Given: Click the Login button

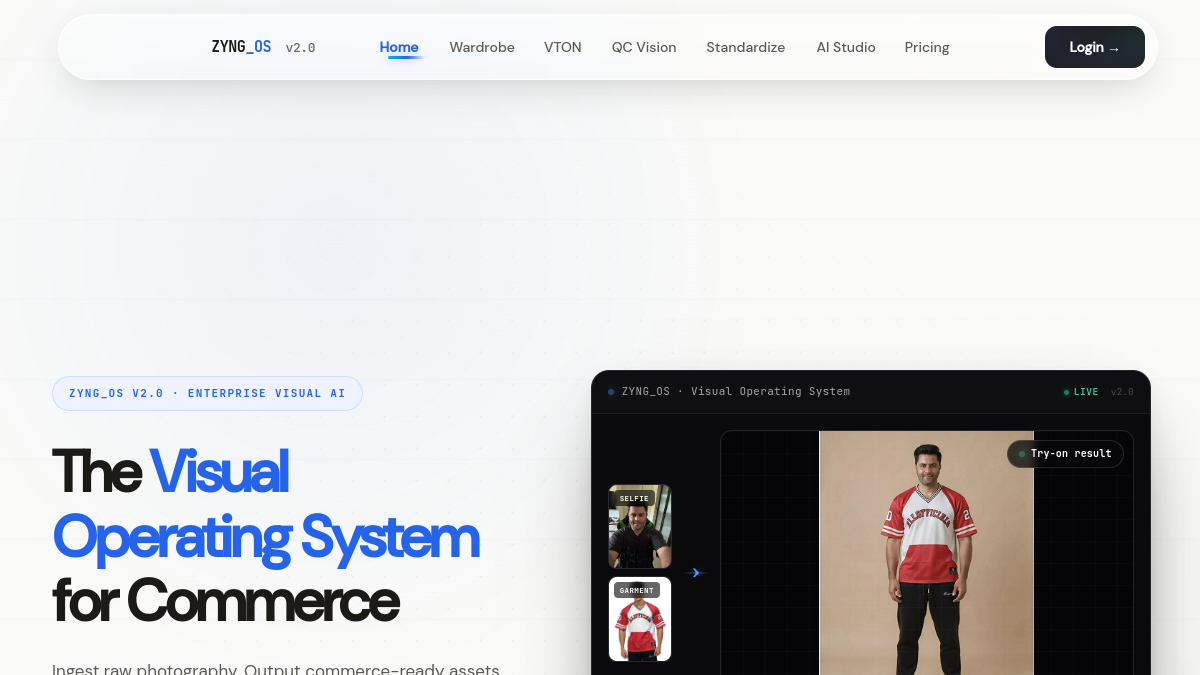Looking at the screenshot, I should coord(1095,47).
